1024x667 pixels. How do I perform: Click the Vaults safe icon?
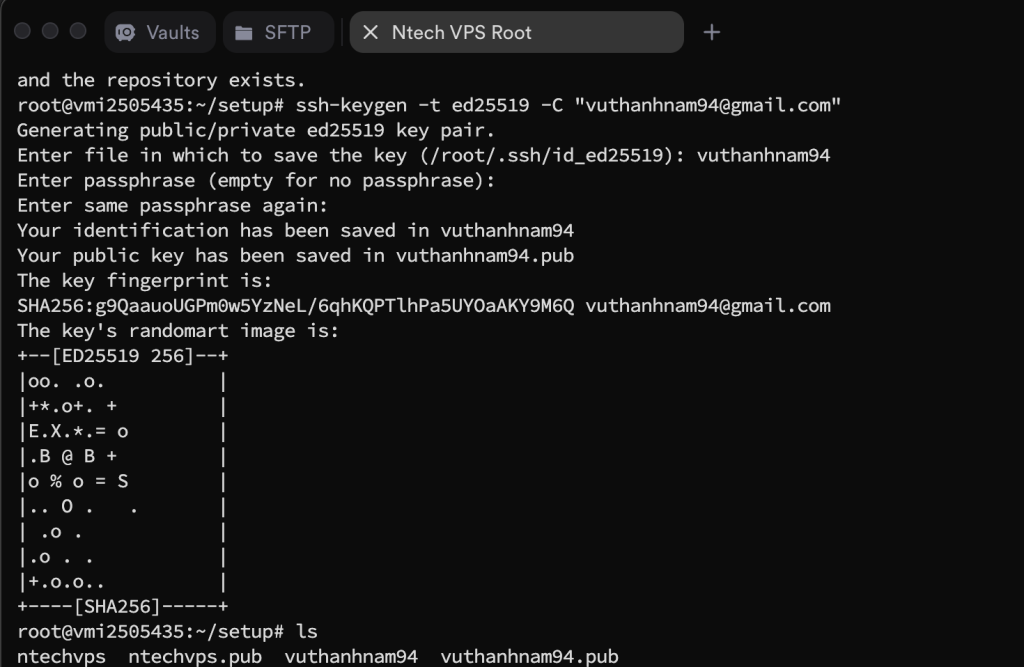(x=125, y=33)
